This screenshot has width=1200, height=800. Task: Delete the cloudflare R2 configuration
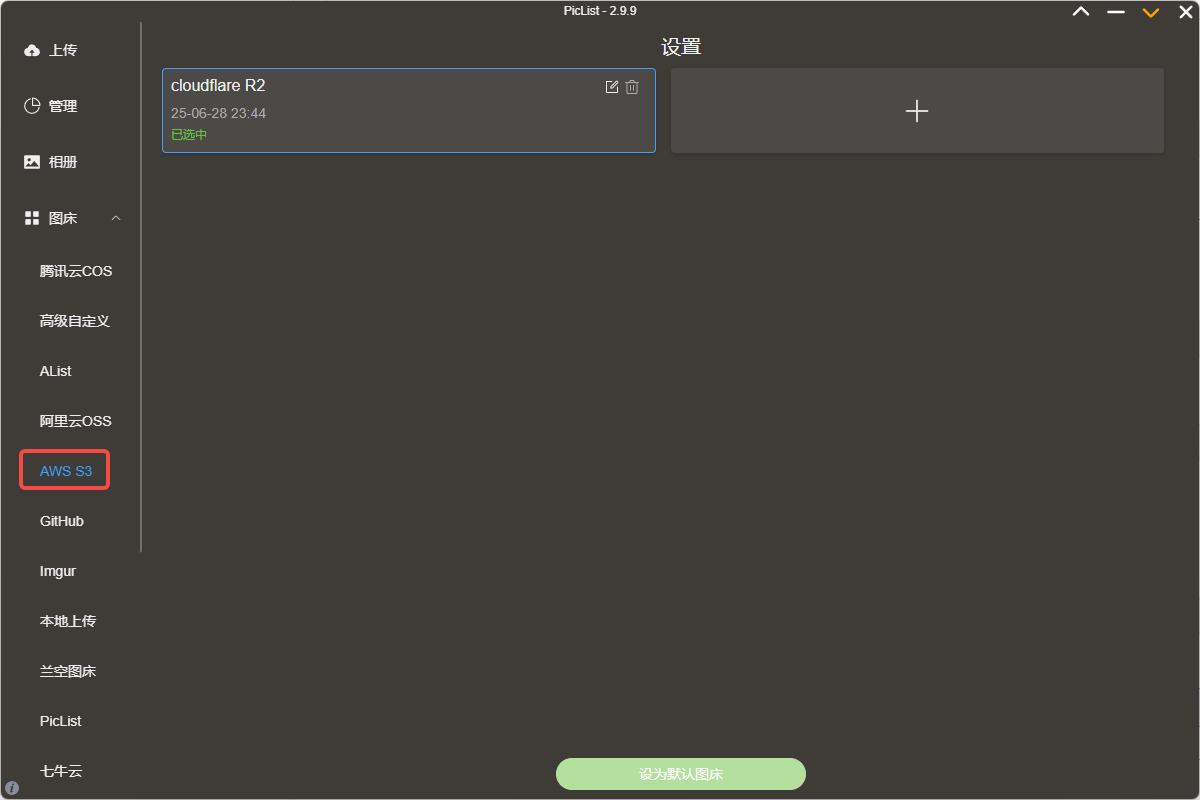[632, 87]
